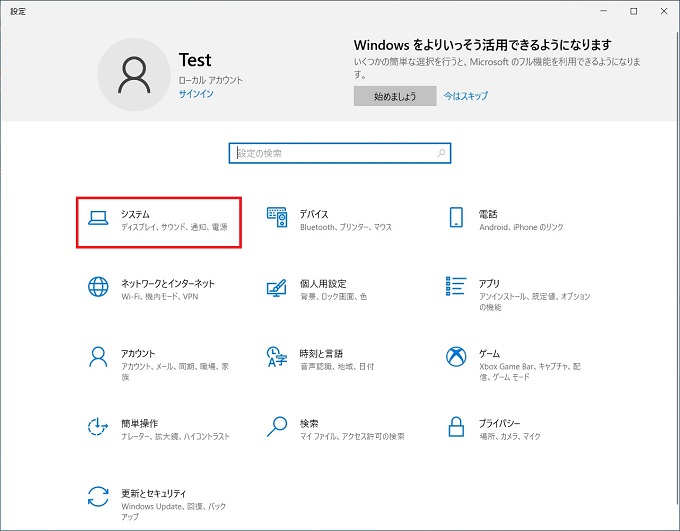The height and width of the screenshot is (531, 680).
Task: Open the デバイス keyboard and speaker icon
Action: point(277,217)
